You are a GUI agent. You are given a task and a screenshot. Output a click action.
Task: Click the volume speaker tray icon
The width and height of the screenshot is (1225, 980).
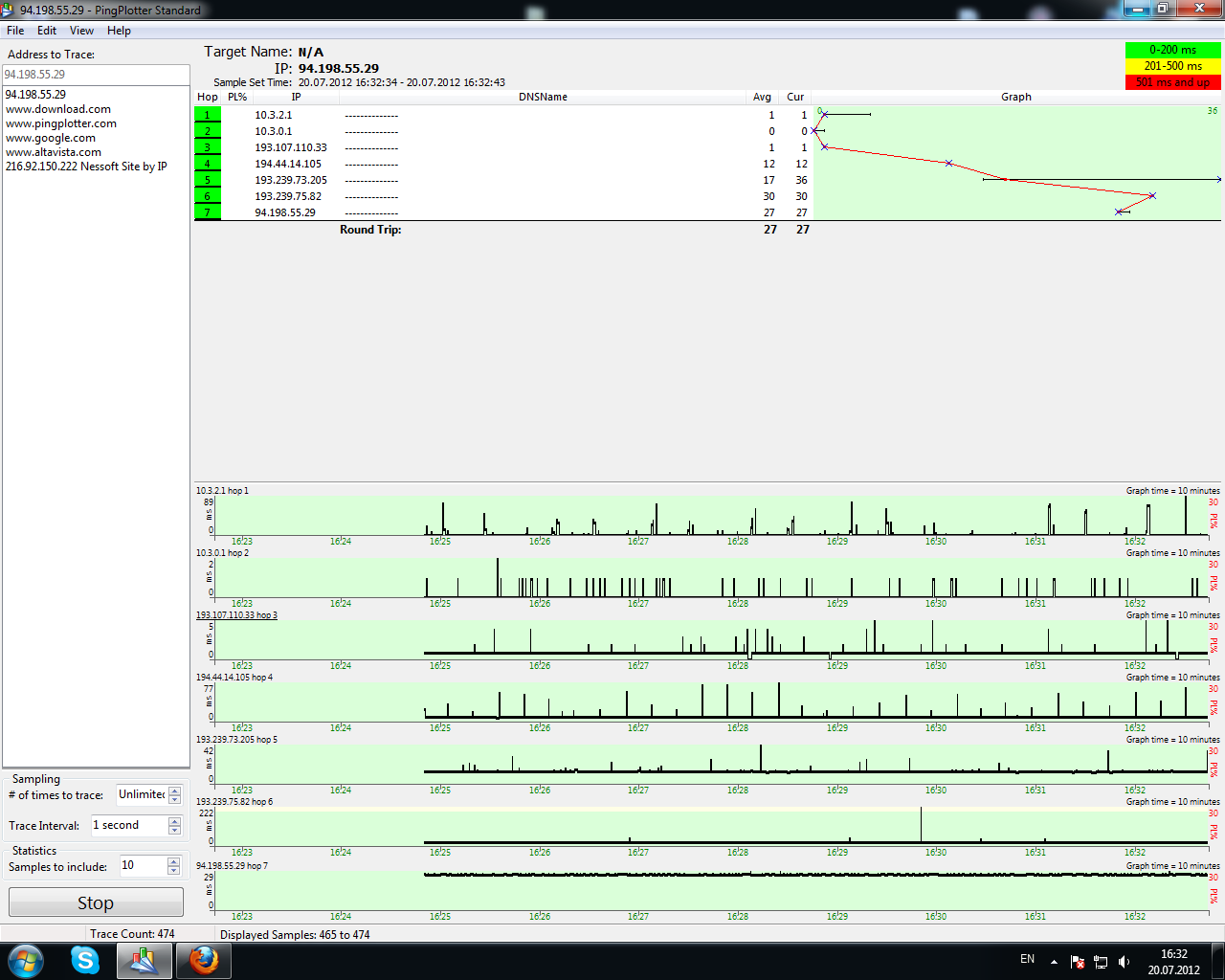coord(1124,962)
